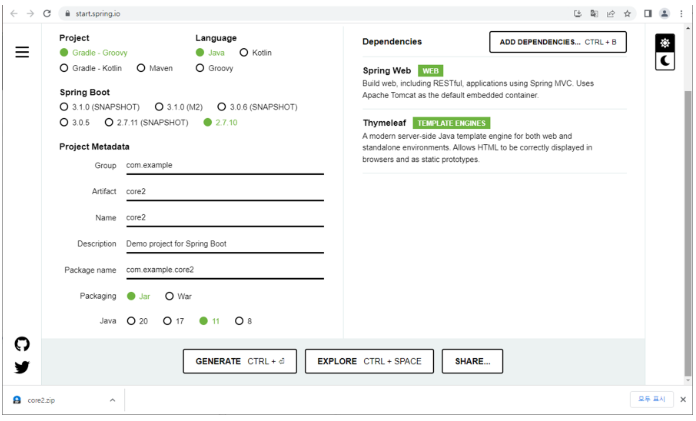Click the install app icon in address bar

(x=577, y=14)
